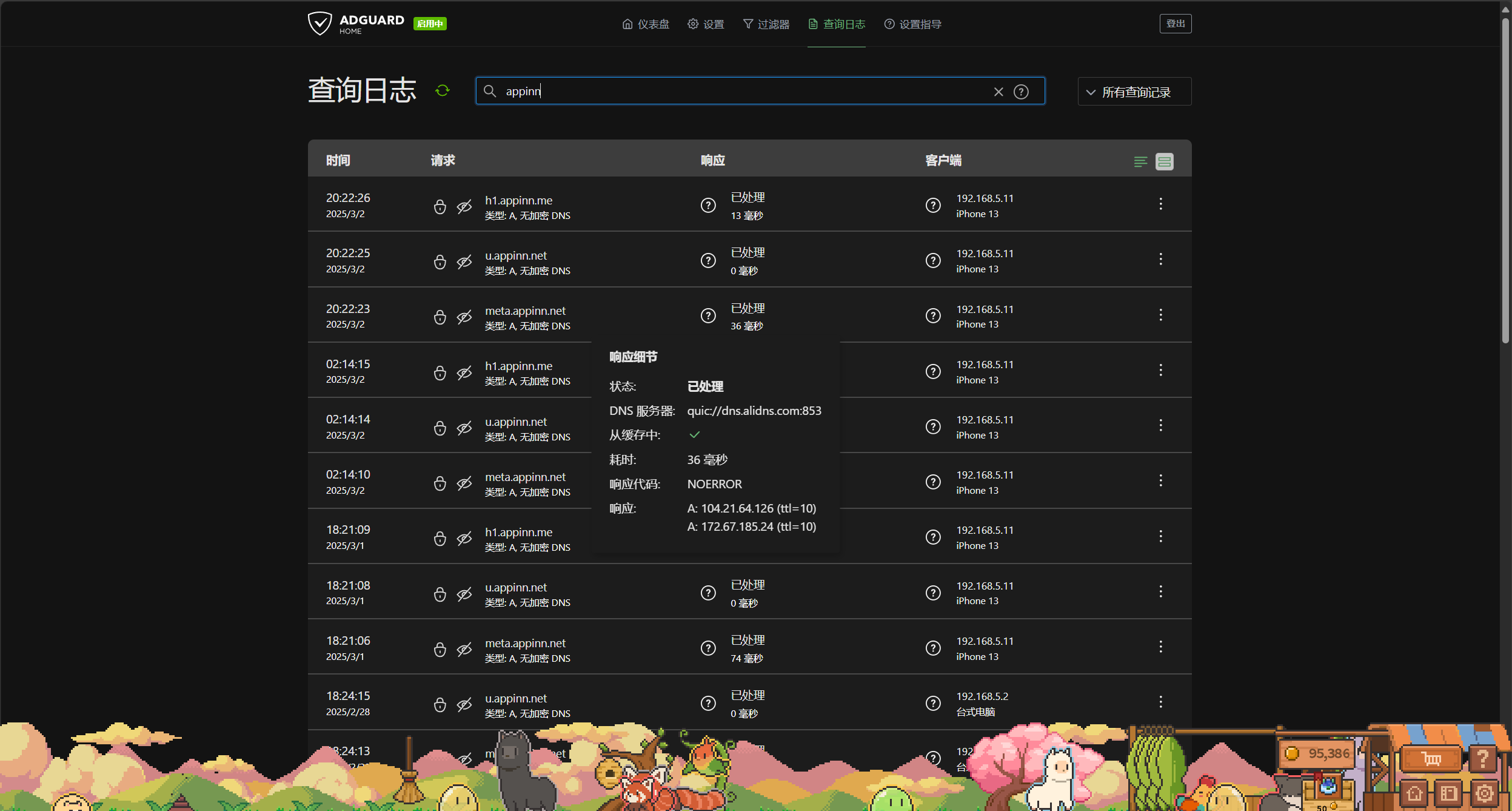
Task: Toggle crossed-eye icon on u.appinn.net 18:21:08 row
Action: point(464,594)
